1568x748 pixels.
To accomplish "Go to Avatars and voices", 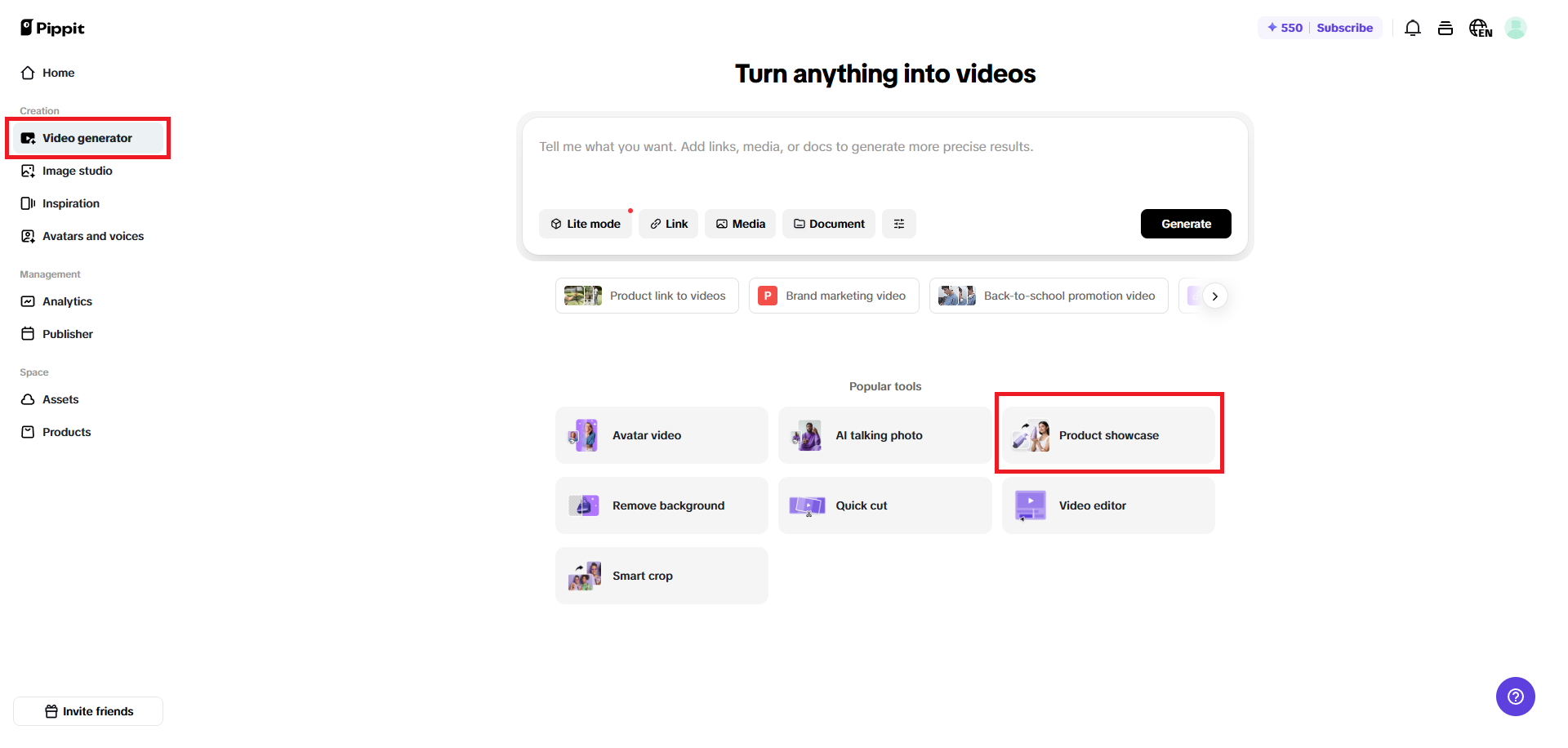I will (x=92, y=236).
